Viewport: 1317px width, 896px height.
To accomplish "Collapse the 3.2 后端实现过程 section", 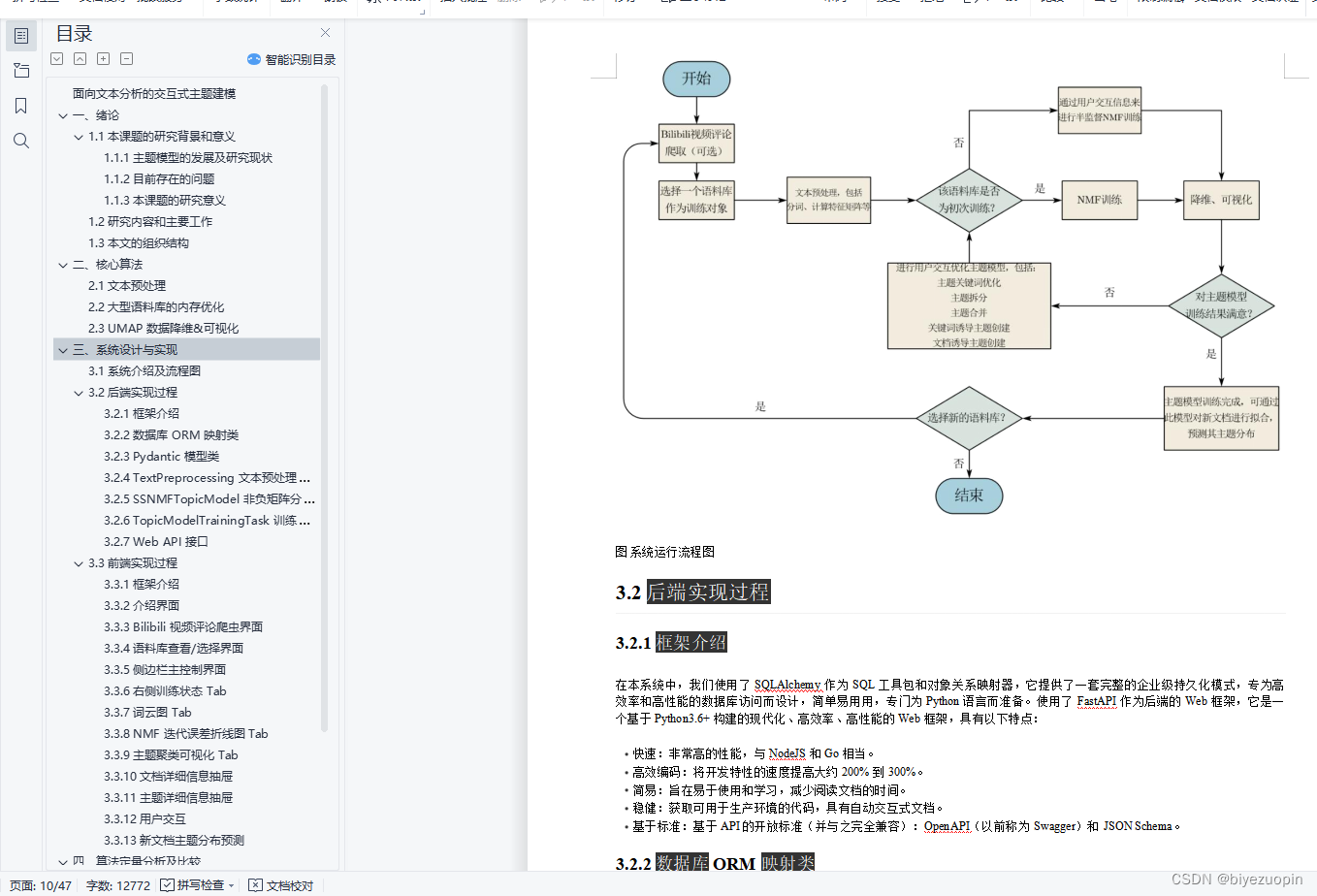I will tap(78, 392).
